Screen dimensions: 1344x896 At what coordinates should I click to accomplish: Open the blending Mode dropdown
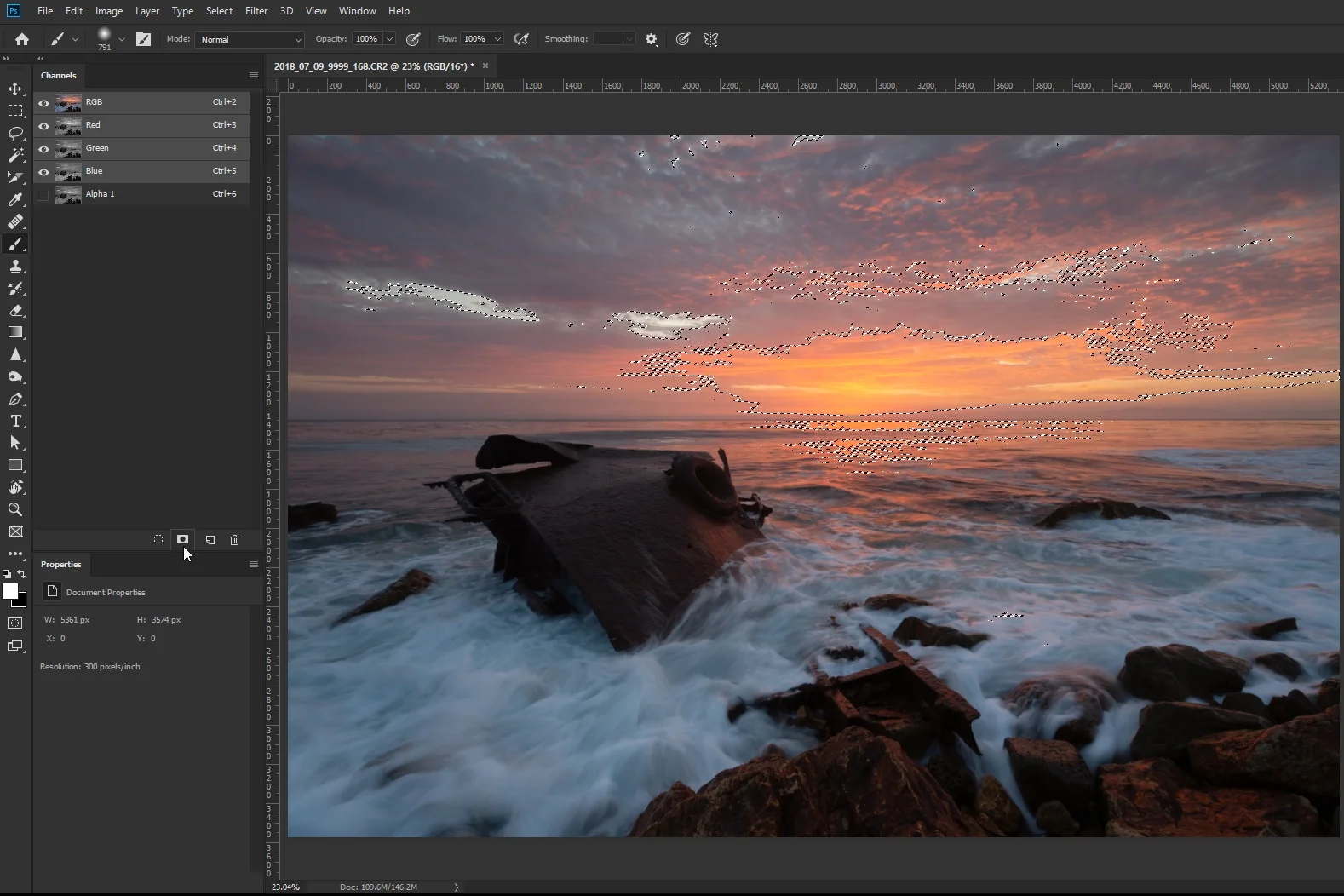tap(250, 40)
